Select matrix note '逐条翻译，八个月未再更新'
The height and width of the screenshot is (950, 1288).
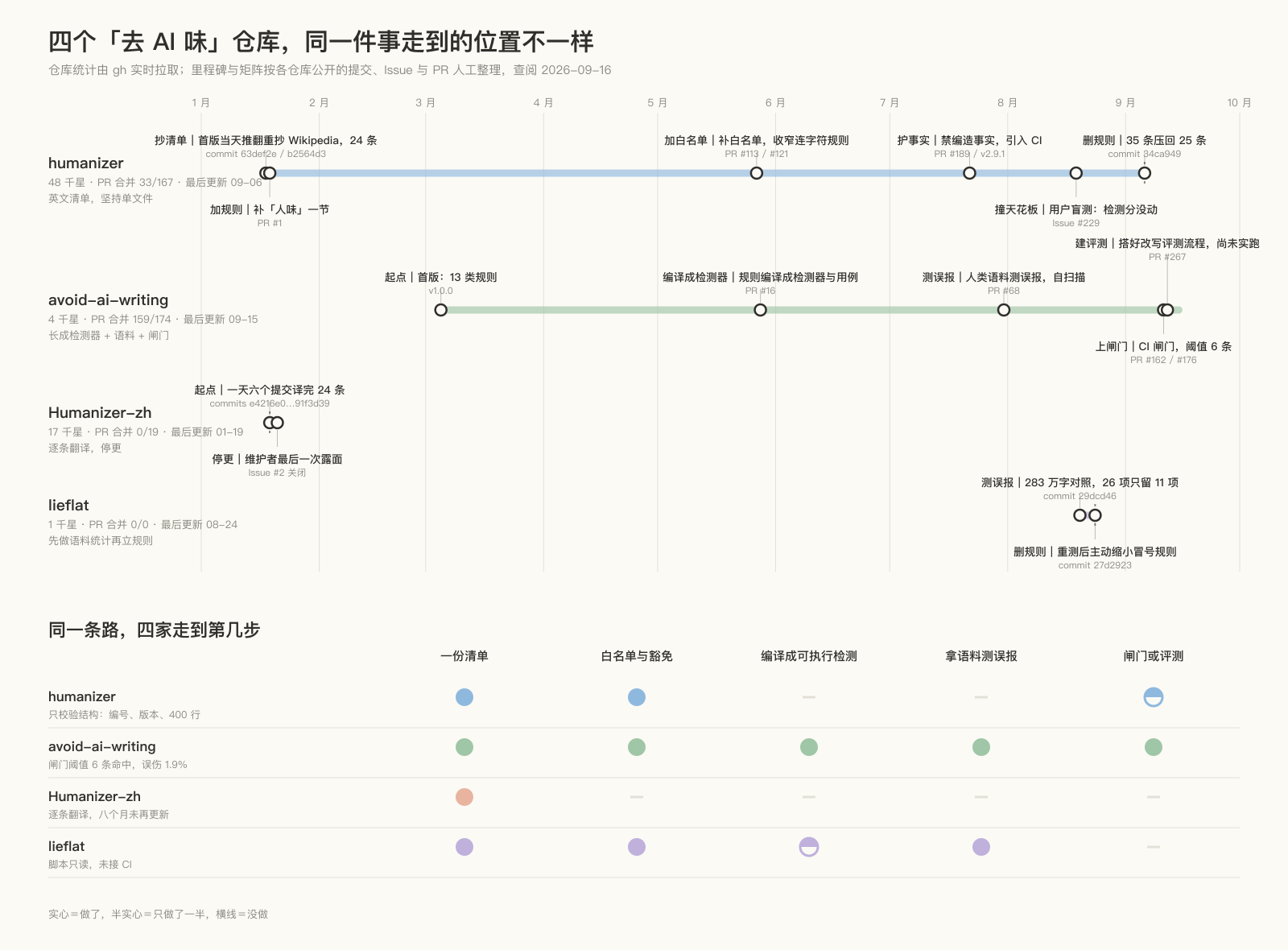tap(109, 815)
